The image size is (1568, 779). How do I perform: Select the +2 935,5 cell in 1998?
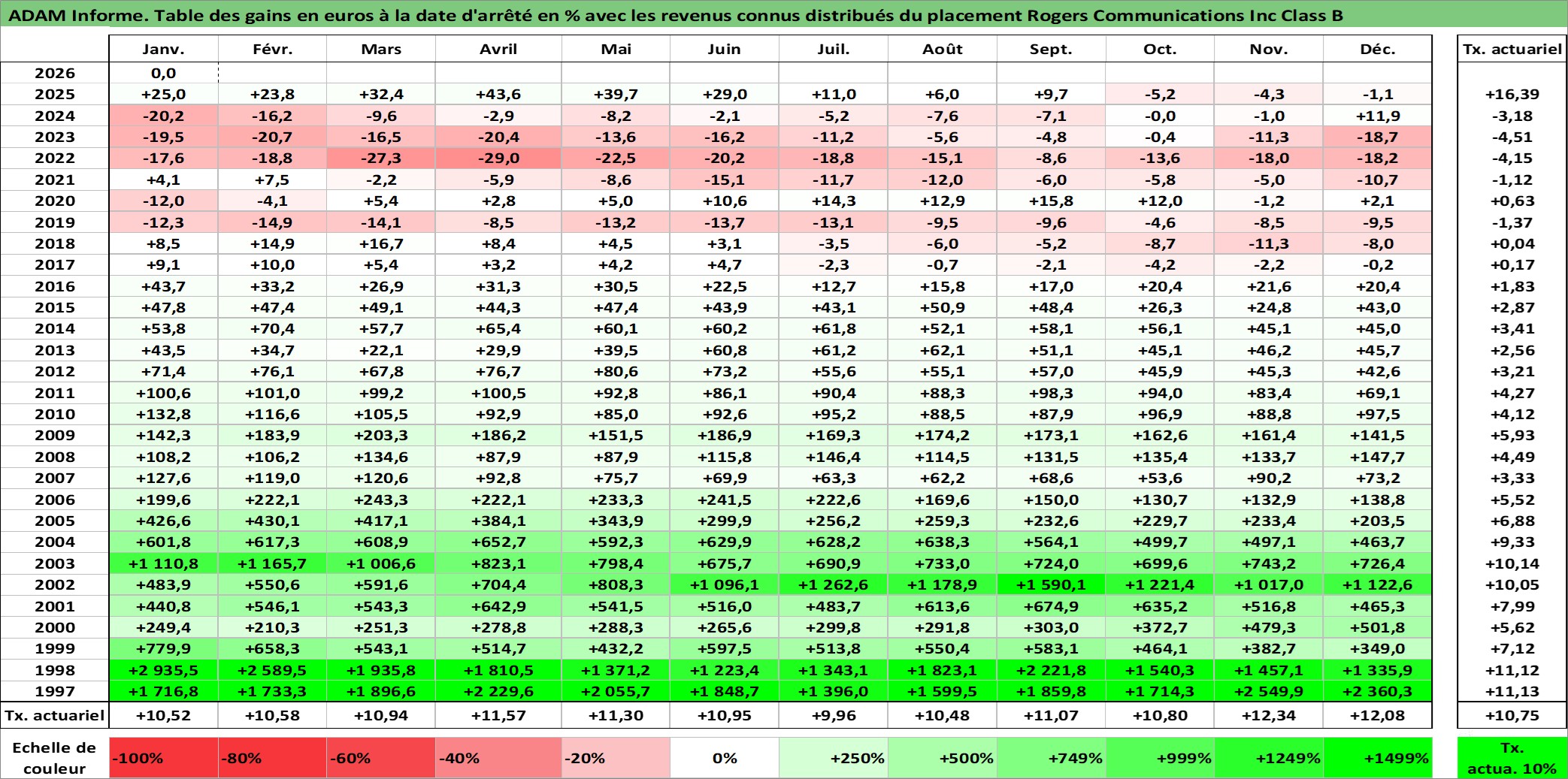[x=164, y=670]
